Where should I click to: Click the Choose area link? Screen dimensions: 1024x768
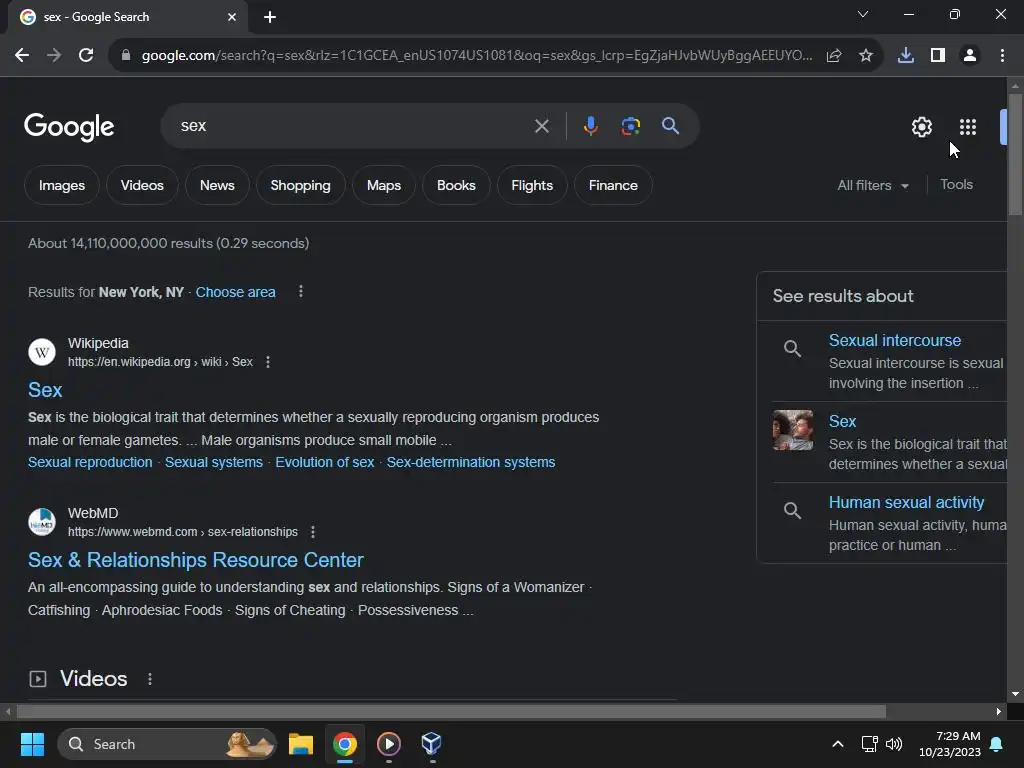click(x=235, y=292)
